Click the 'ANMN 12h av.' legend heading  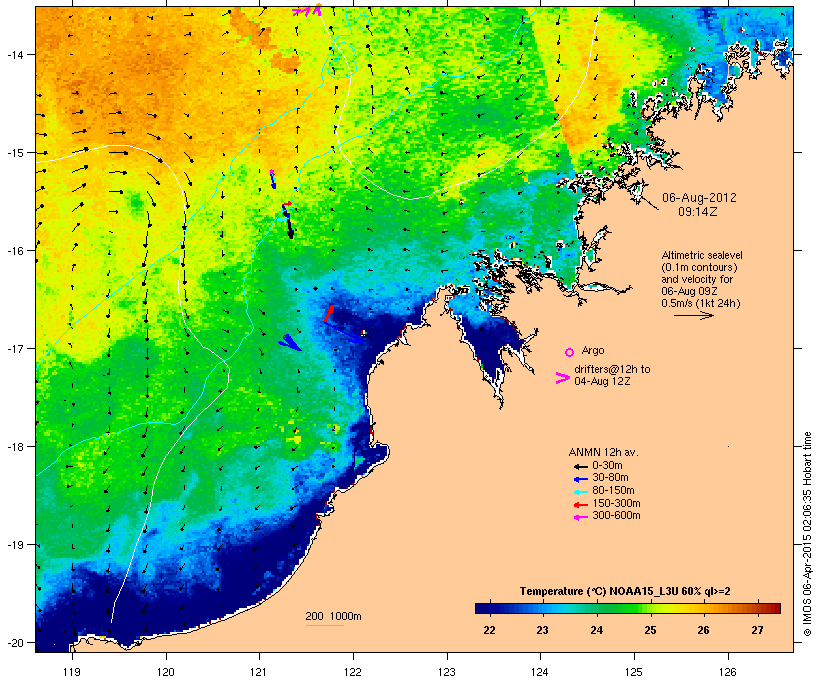pyautogui.click(x=603, y=452)
